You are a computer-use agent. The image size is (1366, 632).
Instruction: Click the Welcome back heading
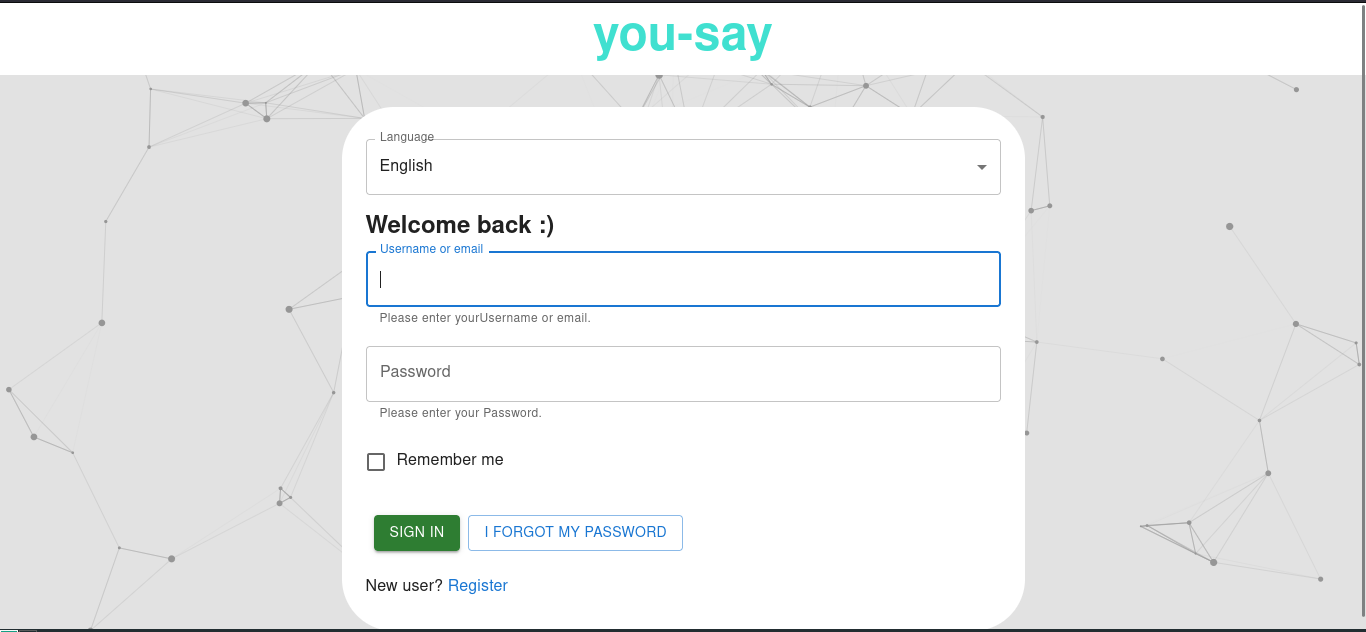[459, 224]
